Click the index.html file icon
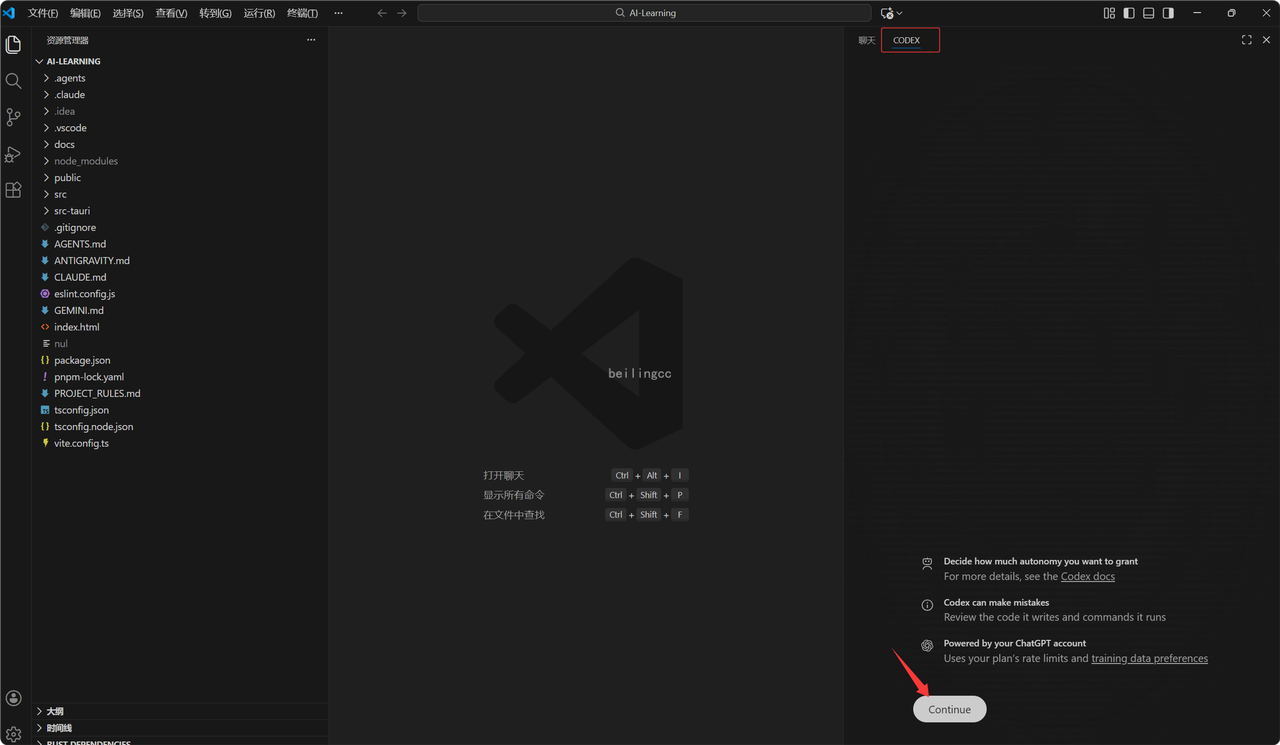Screen dimensions: 1280x745 tap(45, 327)
